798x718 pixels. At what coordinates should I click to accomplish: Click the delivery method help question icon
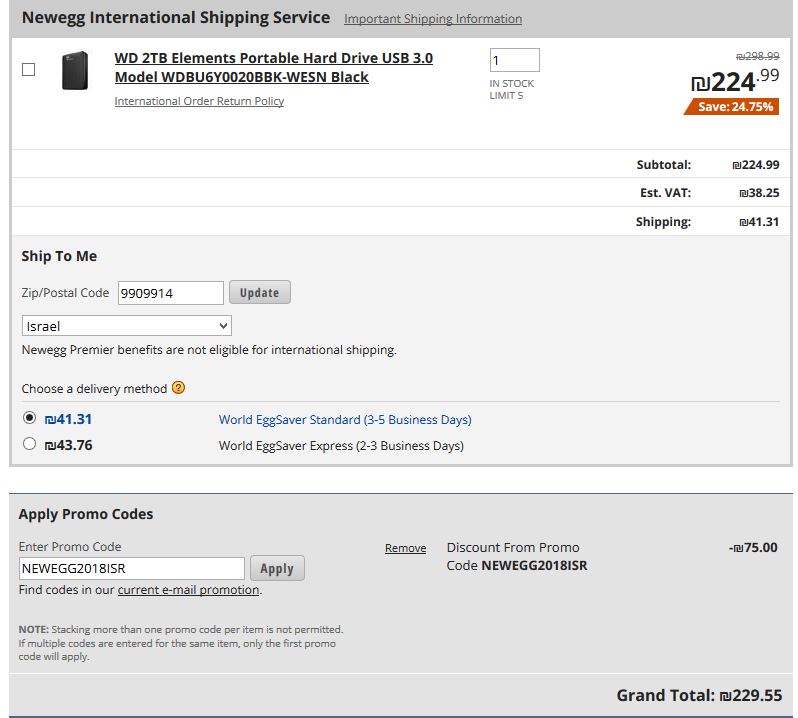click(179, 388)
